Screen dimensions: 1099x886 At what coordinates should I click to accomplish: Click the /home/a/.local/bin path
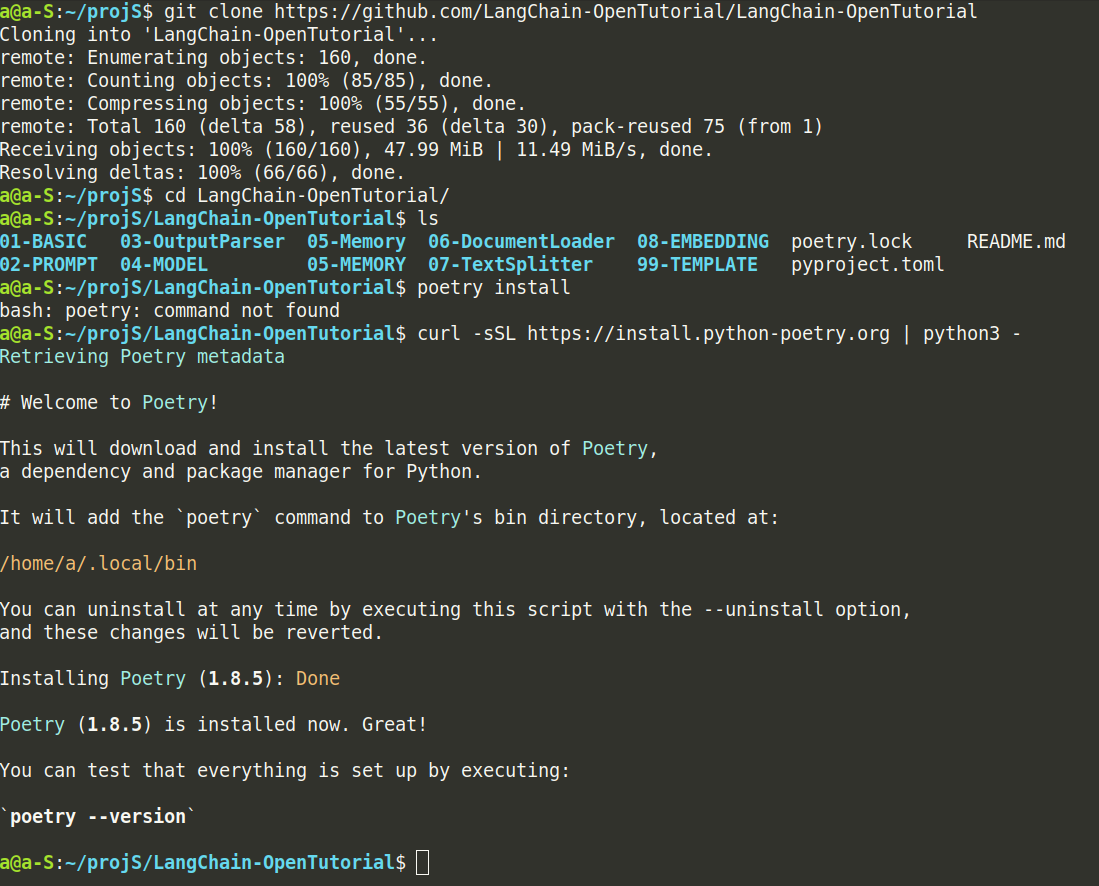coord(99,564)
